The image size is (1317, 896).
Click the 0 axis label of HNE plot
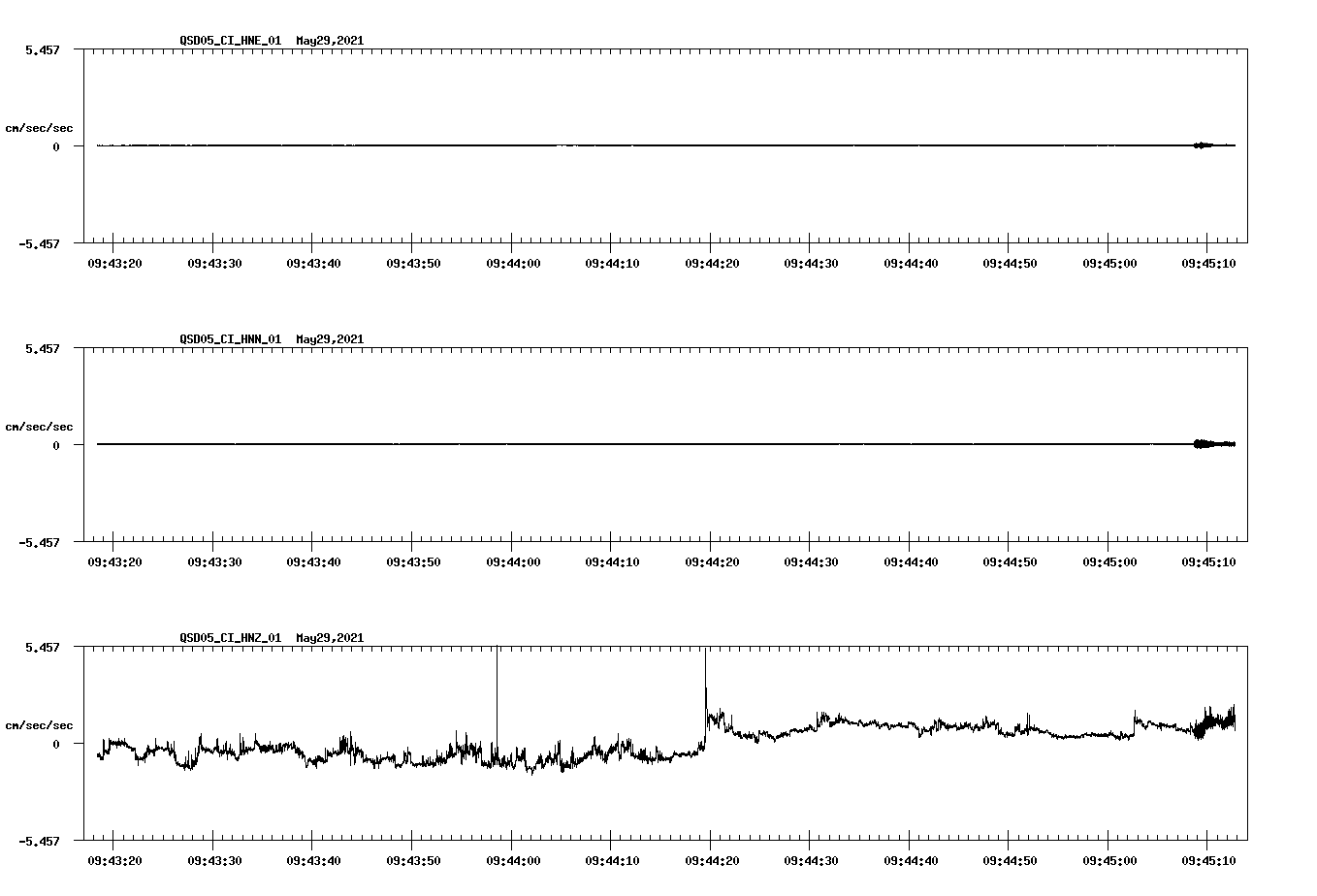(x=56, y=146)
